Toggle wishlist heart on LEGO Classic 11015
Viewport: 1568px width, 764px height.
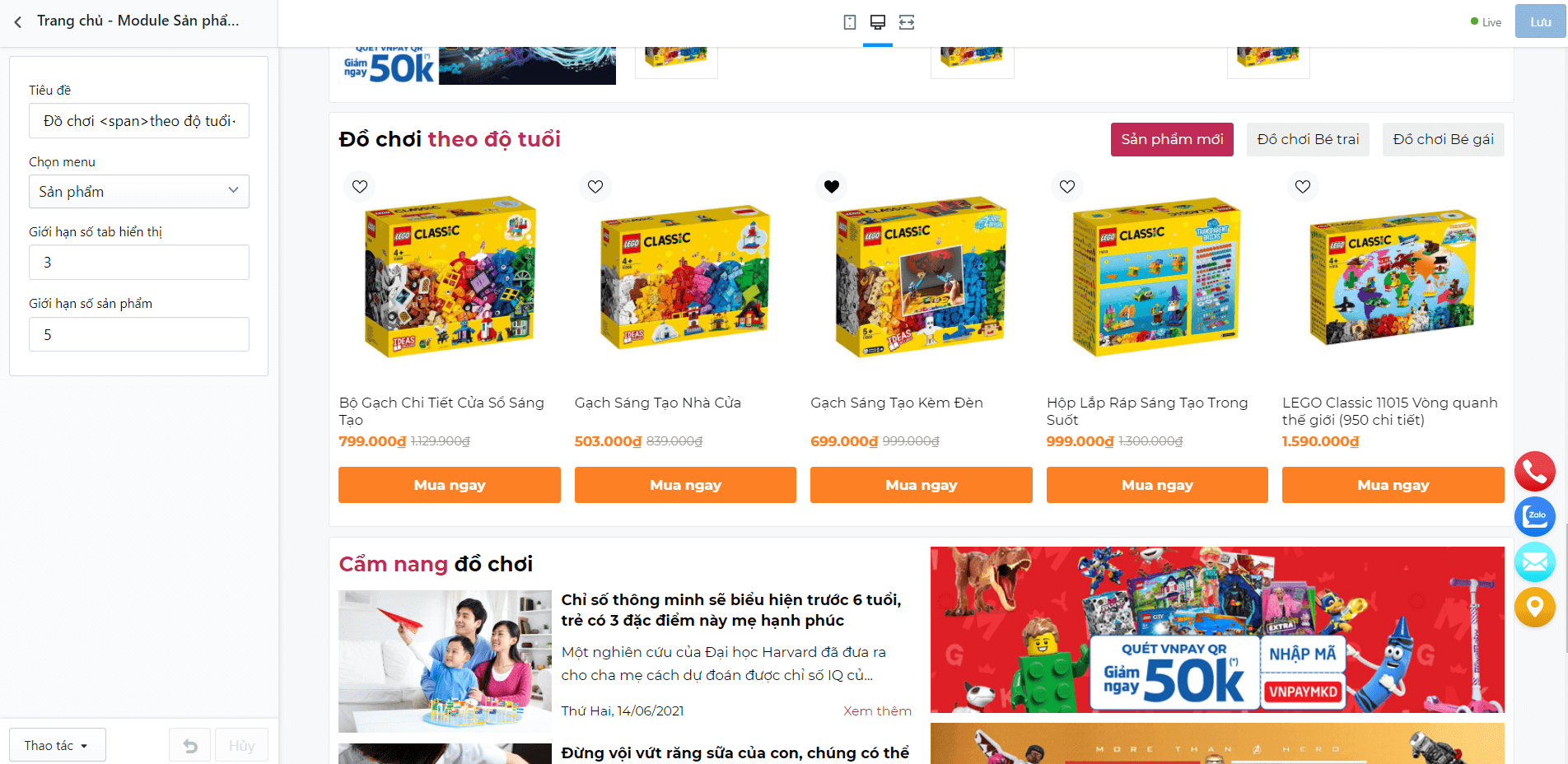click(x=1303, y=187)
